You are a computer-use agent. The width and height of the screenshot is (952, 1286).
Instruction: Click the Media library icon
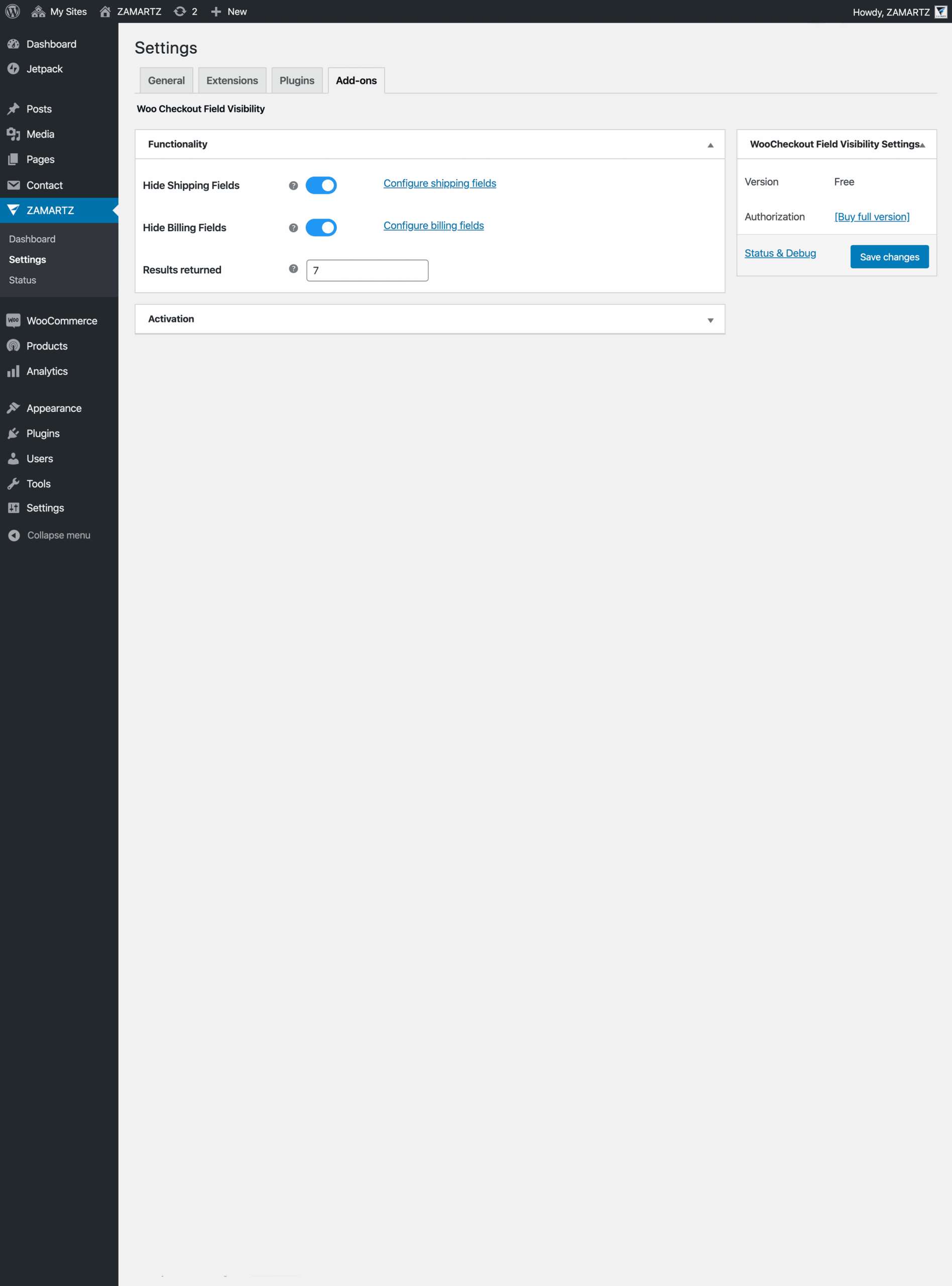pyautogui.click(x=14, y=134)
